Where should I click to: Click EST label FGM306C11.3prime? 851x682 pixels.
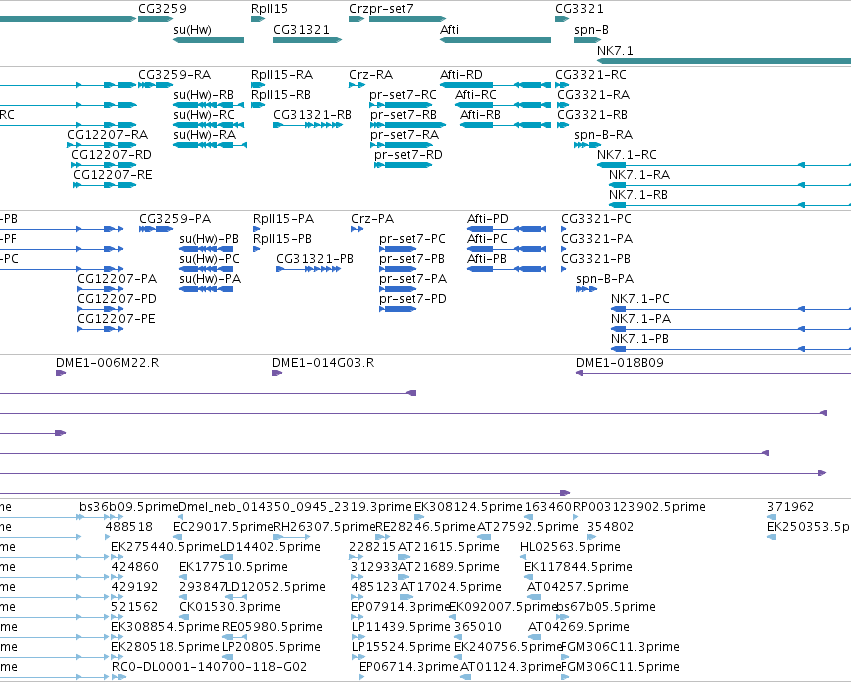(x=620, y=647)
